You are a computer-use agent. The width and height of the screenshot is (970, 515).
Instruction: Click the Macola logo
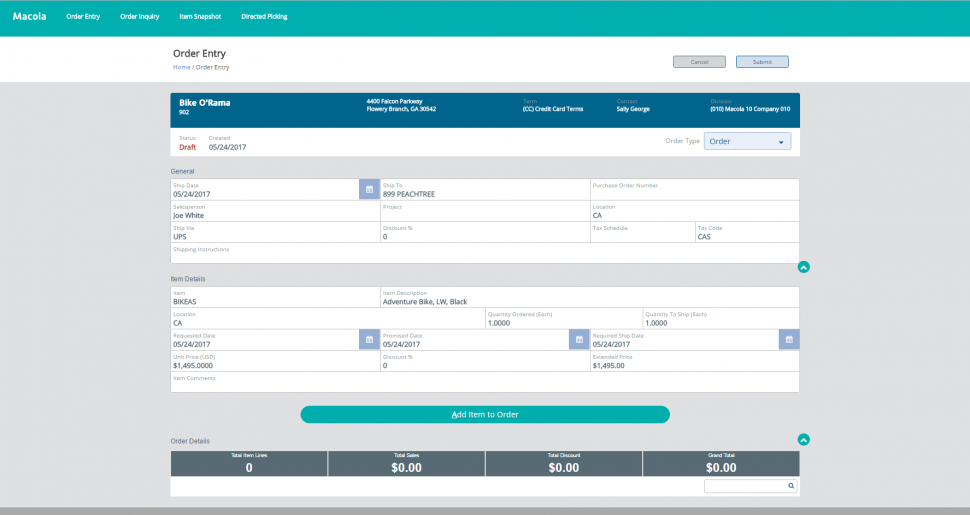tap(29, 17)
